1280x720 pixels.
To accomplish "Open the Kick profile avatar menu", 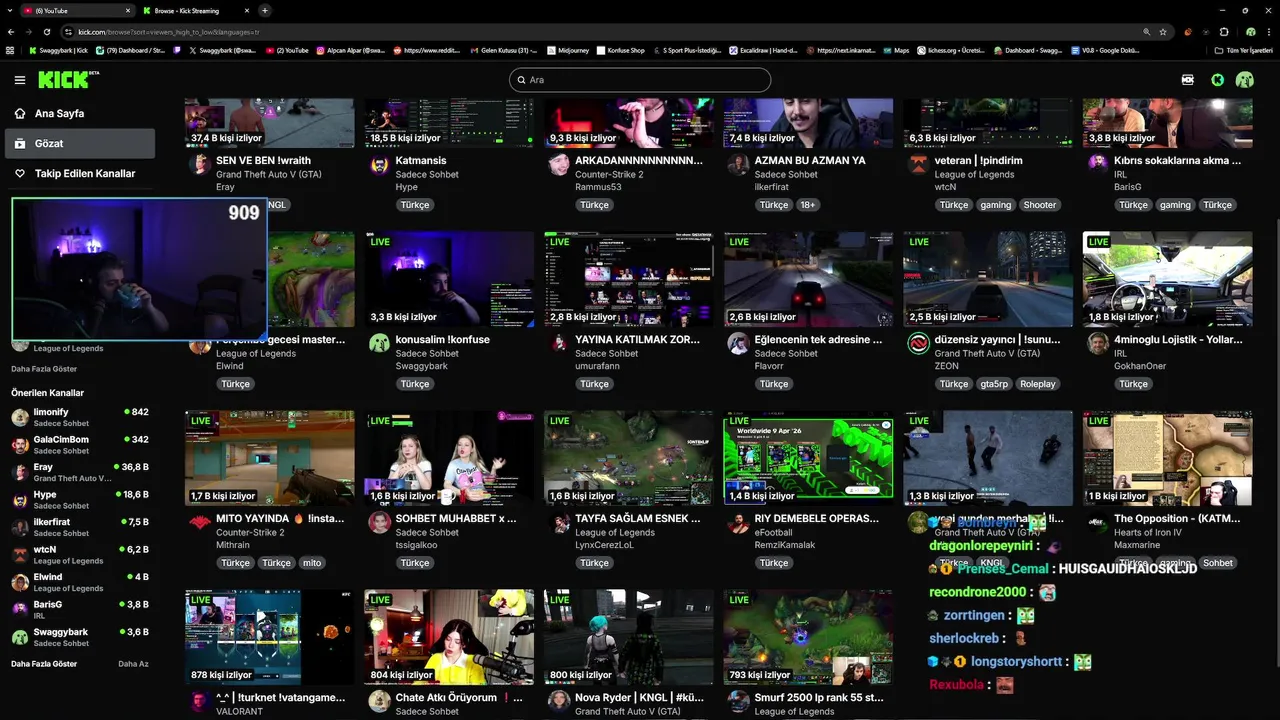I will coord(1244,80).
